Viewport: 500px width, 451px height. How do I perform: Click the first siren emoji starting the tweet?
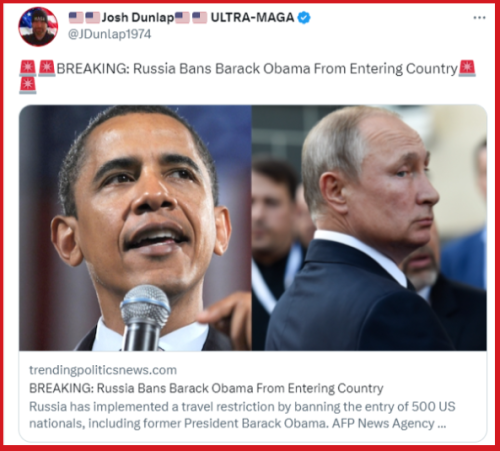[28, 68]
